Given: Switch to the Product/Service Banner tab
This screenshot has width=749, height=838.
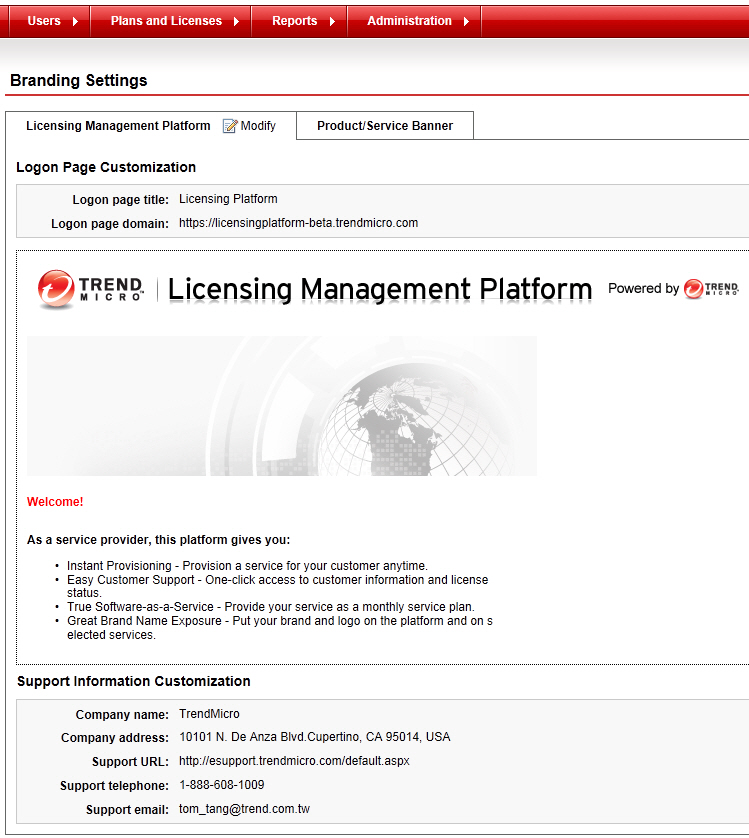Looking at the screenshot, I should click(x=385, y=126).
